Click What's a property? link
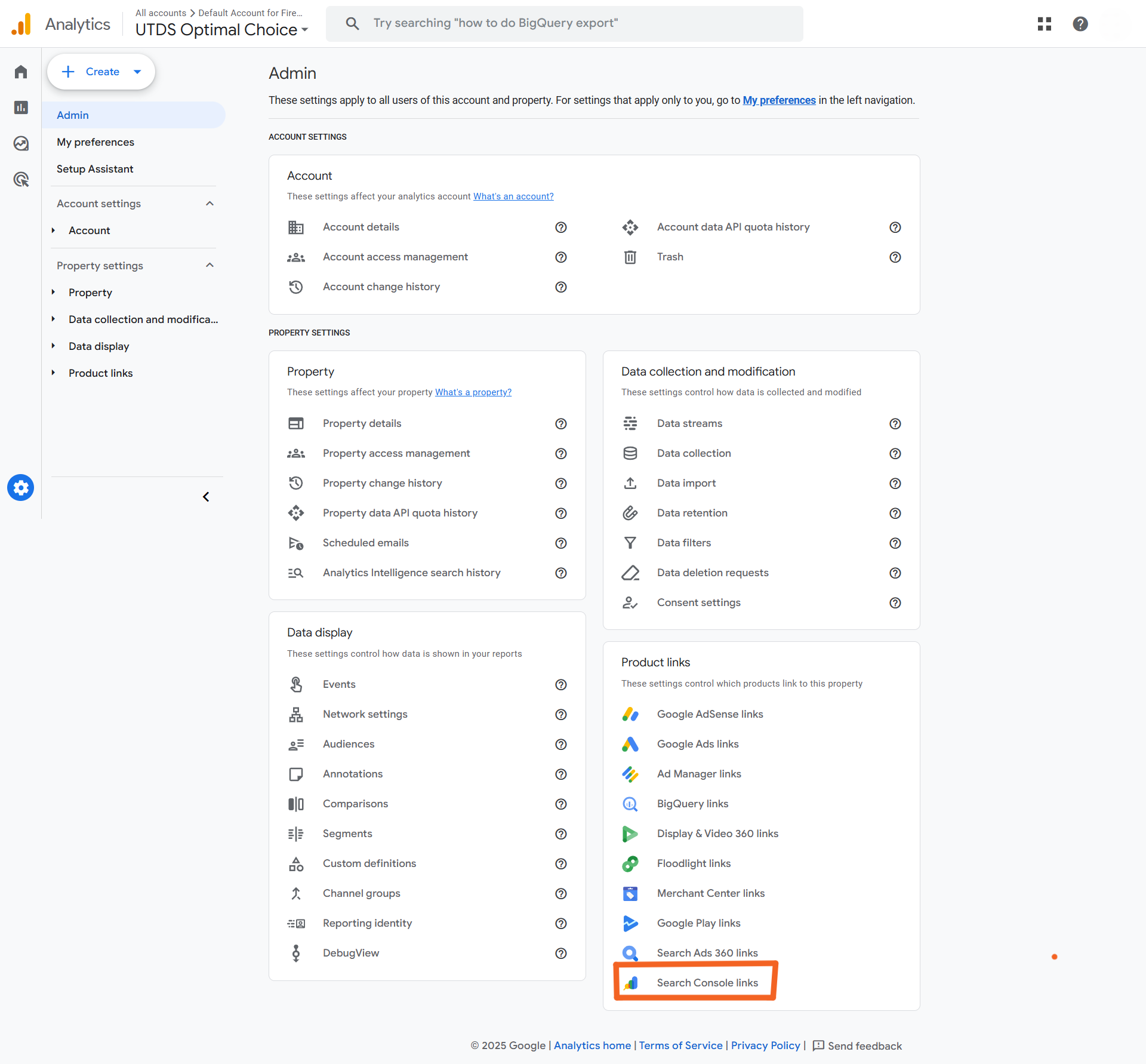This screenshot has width=1146, height=1064. click(473, 392)
